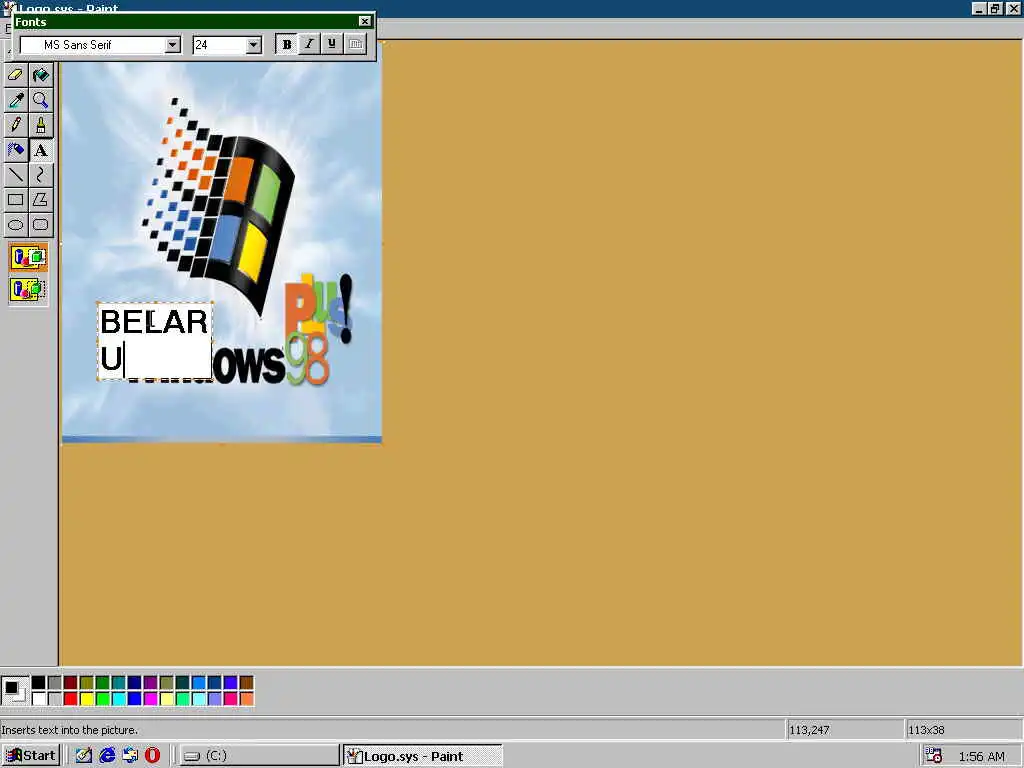The image size is (1024, 768).
Task: Select the Eraser tool
Action: [16, 75]
